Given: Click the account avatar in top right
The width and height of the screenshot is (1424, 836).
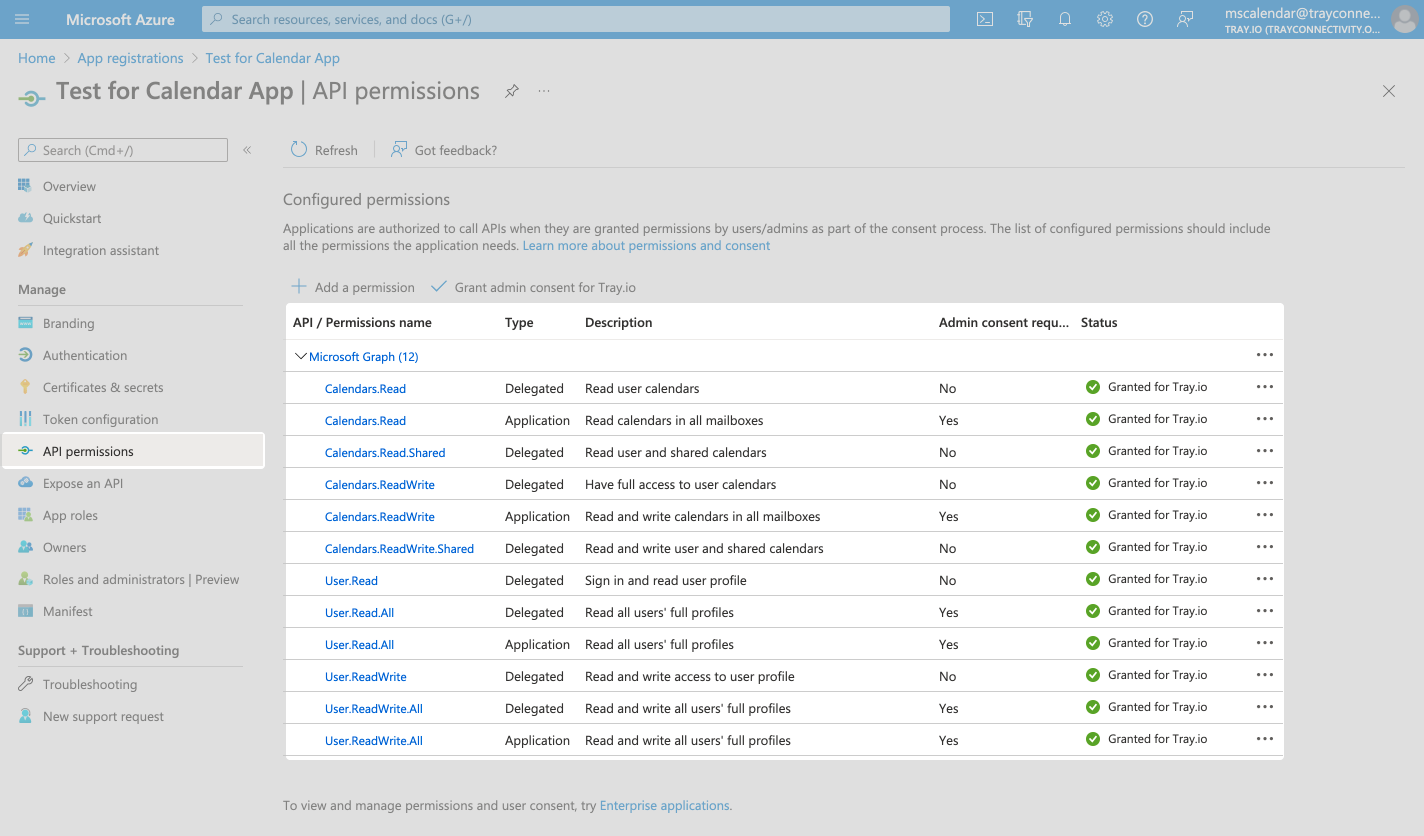Looking at the screenshot, I should point(1404,19).
